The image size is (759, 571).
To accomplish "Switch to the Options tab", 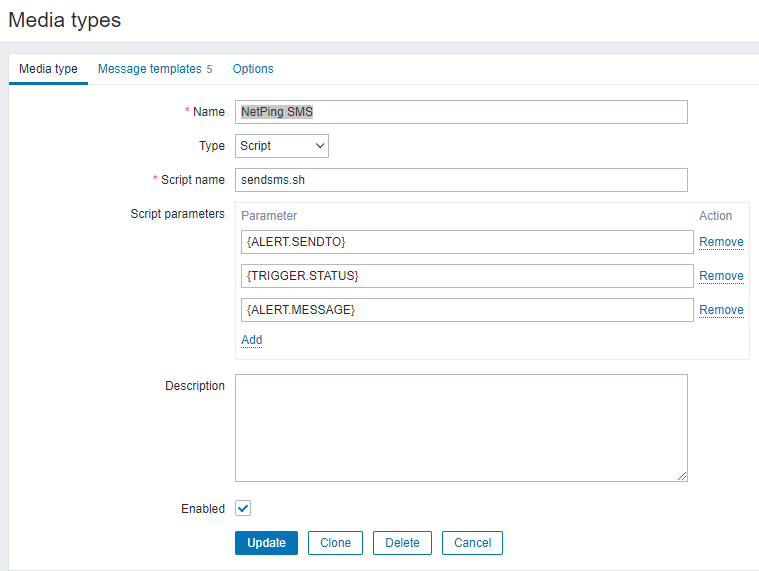I will click(x=253, y=69).
